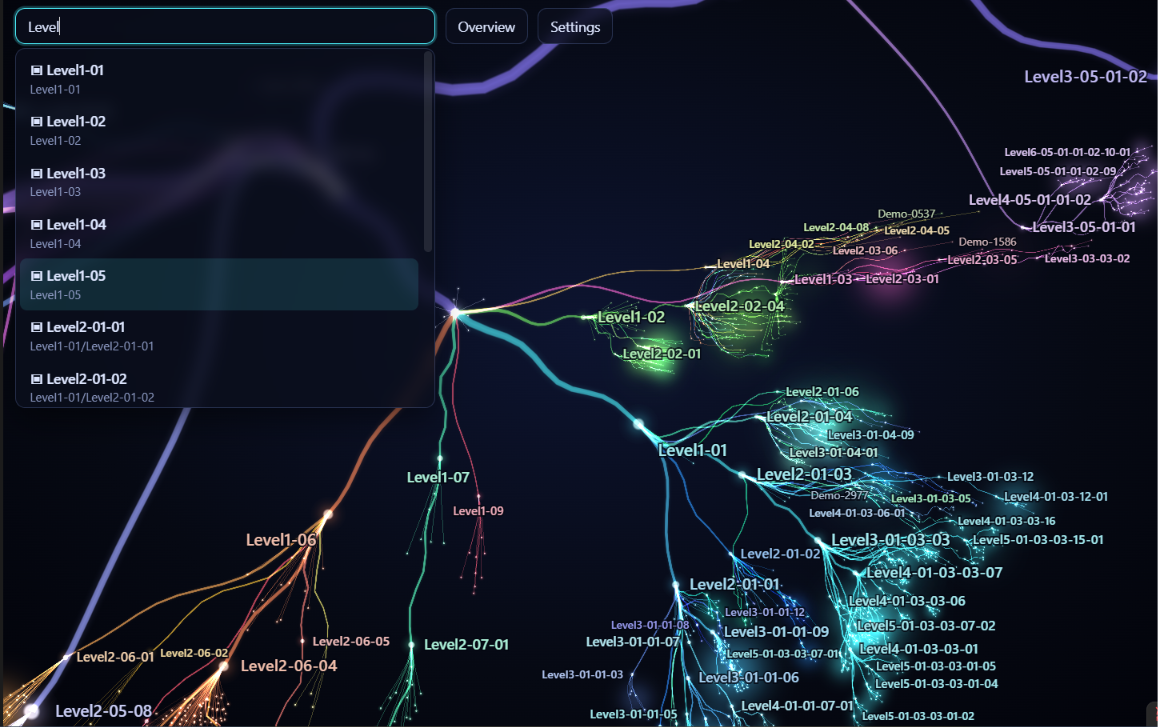Viewport: 1158px width, 727px height.
Task: Click the Level1-02 graph node label
Action: pos(631,317)
